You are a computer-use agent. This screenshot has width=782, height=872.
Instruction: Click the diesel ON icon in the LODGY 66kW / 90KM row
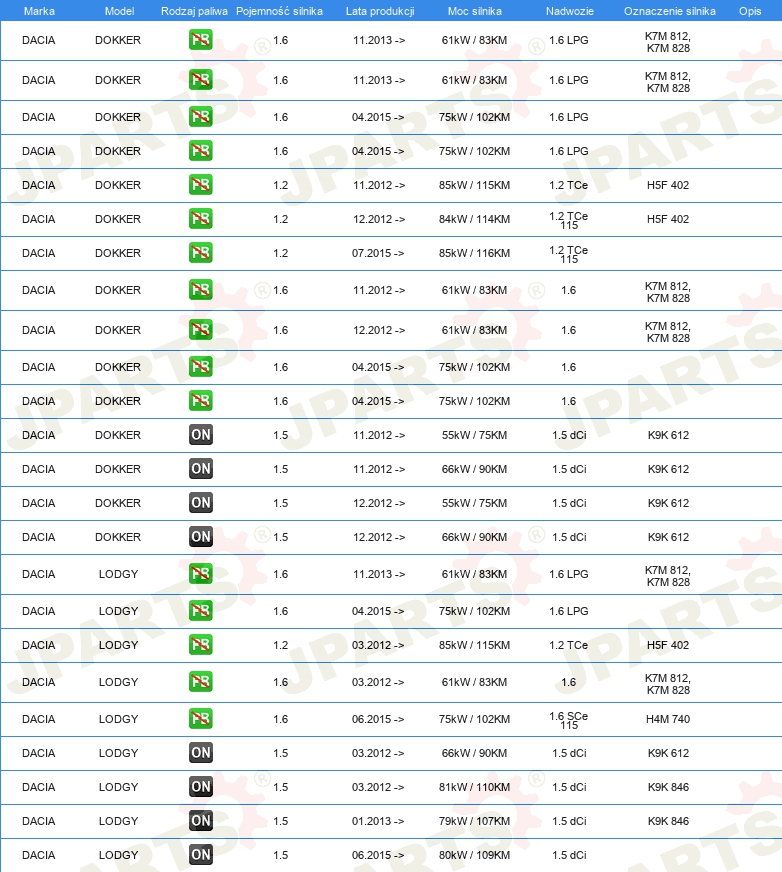200,752
